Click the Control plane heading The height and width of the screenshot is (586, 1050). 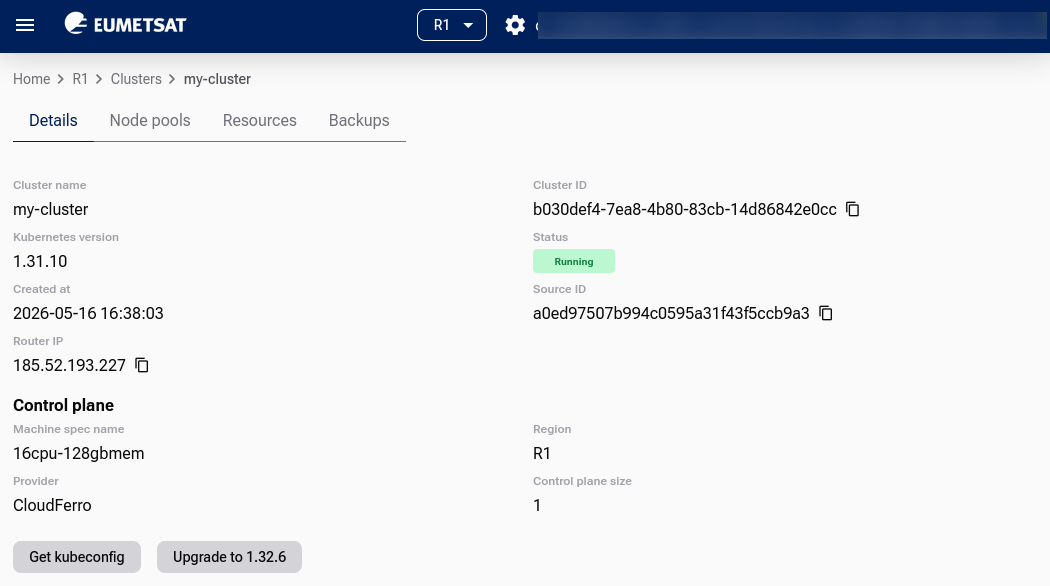click(x=64, y=405)
